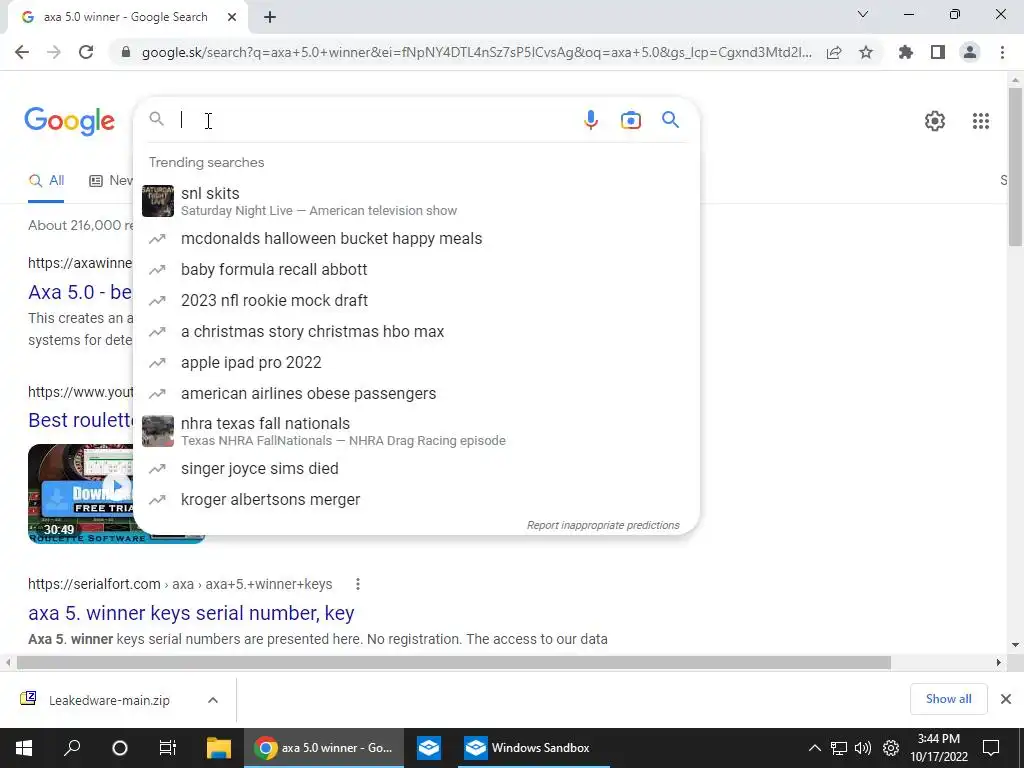This screenshot has height=768, width=1024.
Task: Open File Explorer from the taskbar
Action: click(219, 748)
